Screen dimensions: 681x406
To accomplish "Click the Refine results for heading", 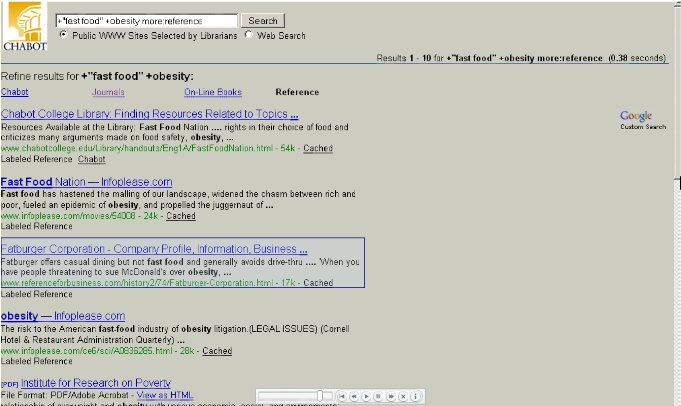I will pyautogui.click(x=97, y=76).
